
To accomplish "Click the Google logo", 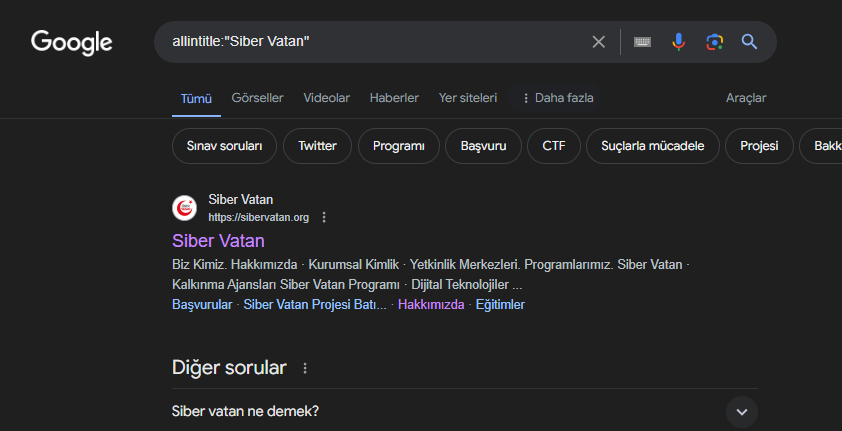I will (72, 42).
